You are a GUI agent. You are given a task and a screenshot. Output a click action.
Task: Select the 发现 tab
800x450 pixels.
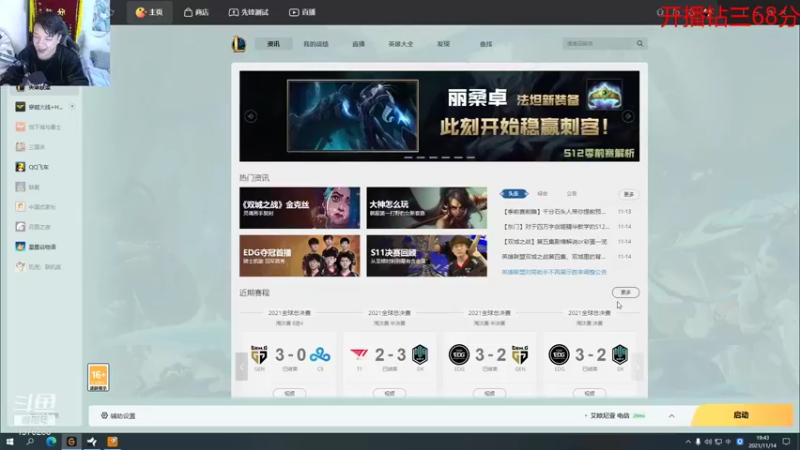click(x=443, y=44)
